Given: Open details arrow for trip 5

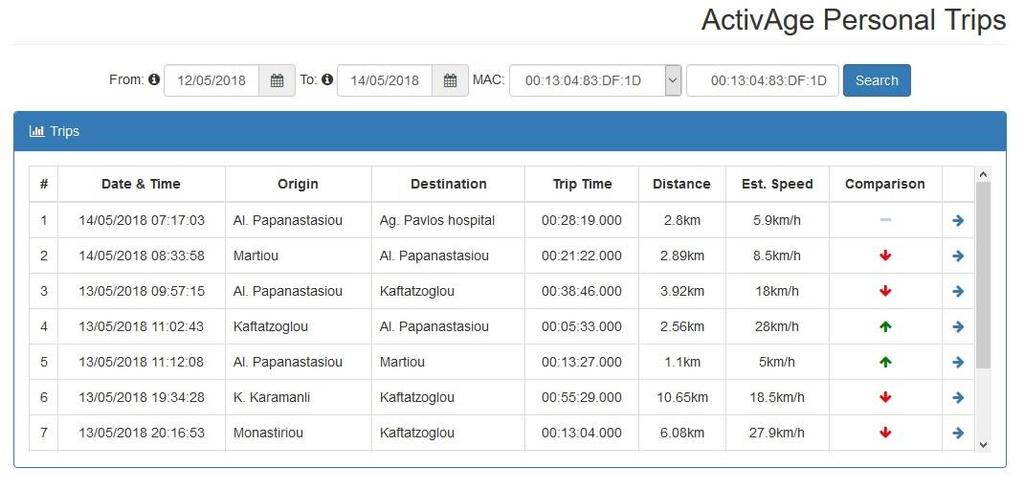Looking at the screenshot, I should [x=958, y=362].
